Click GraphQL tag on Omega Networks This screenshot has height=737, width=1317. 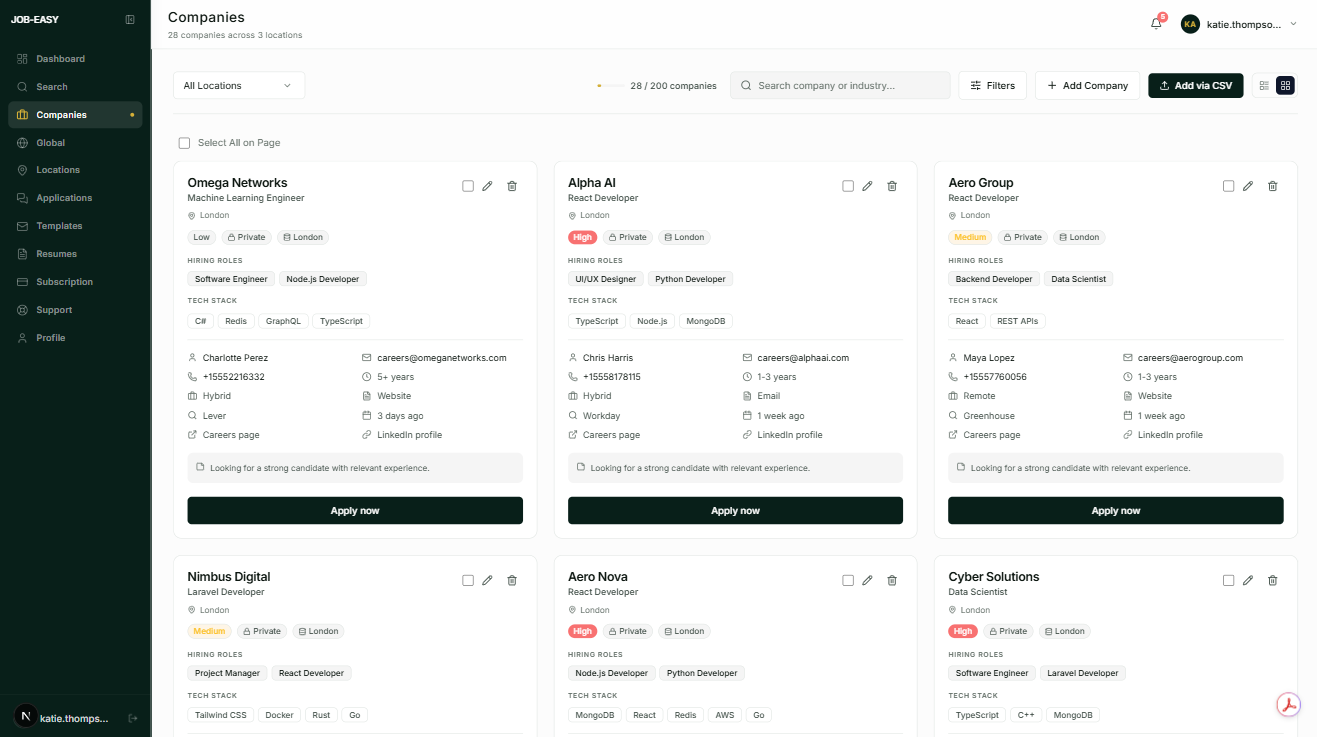(282, 322)
